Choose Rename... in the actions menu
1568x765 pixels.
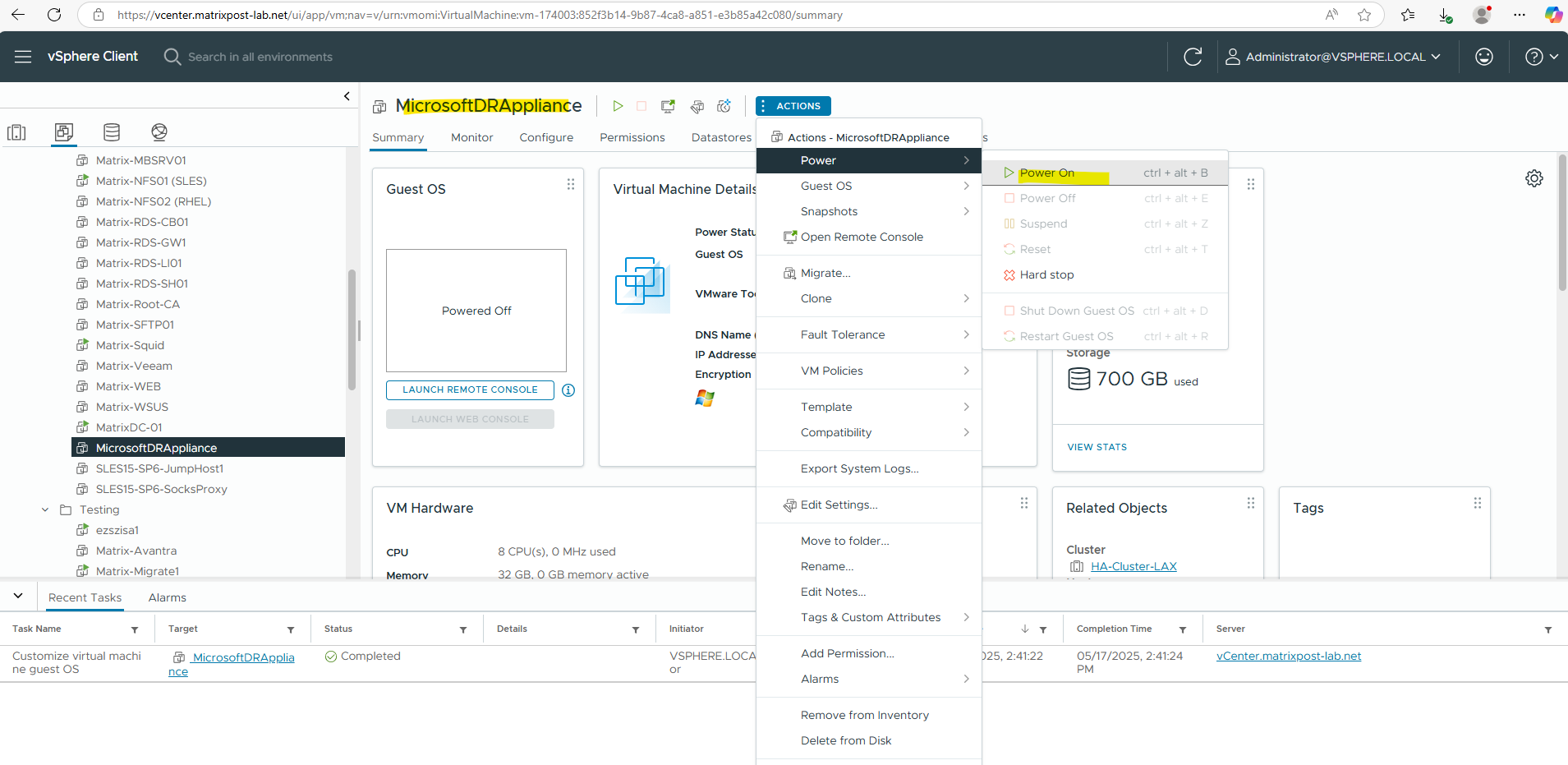pyautogui.click(x=869, y=566)
